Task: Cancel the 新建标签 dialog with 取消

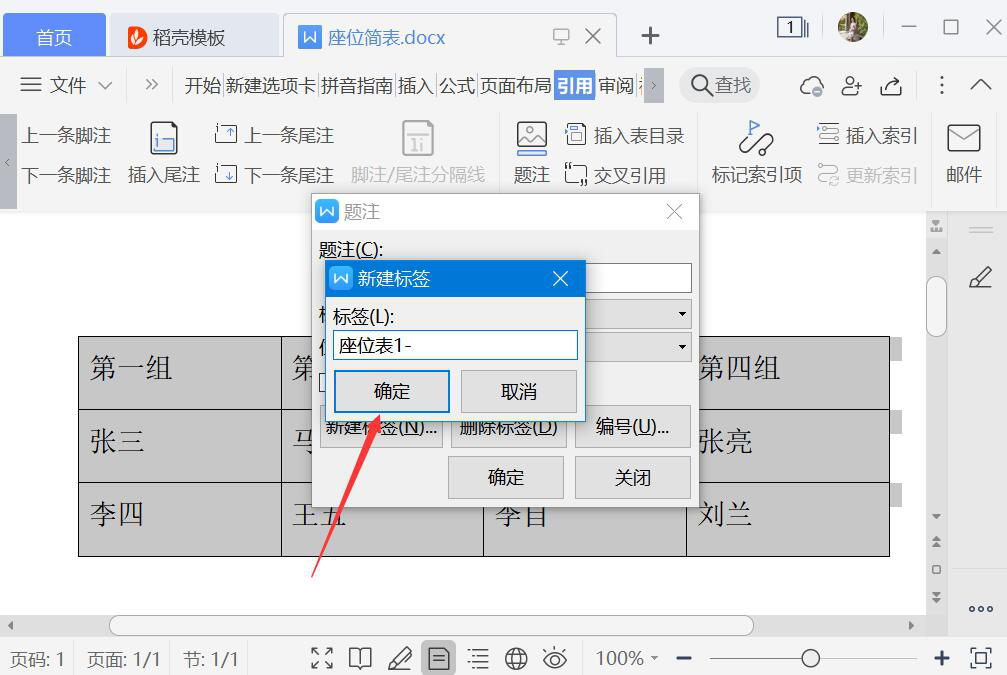Action: (x=518, y=391)
